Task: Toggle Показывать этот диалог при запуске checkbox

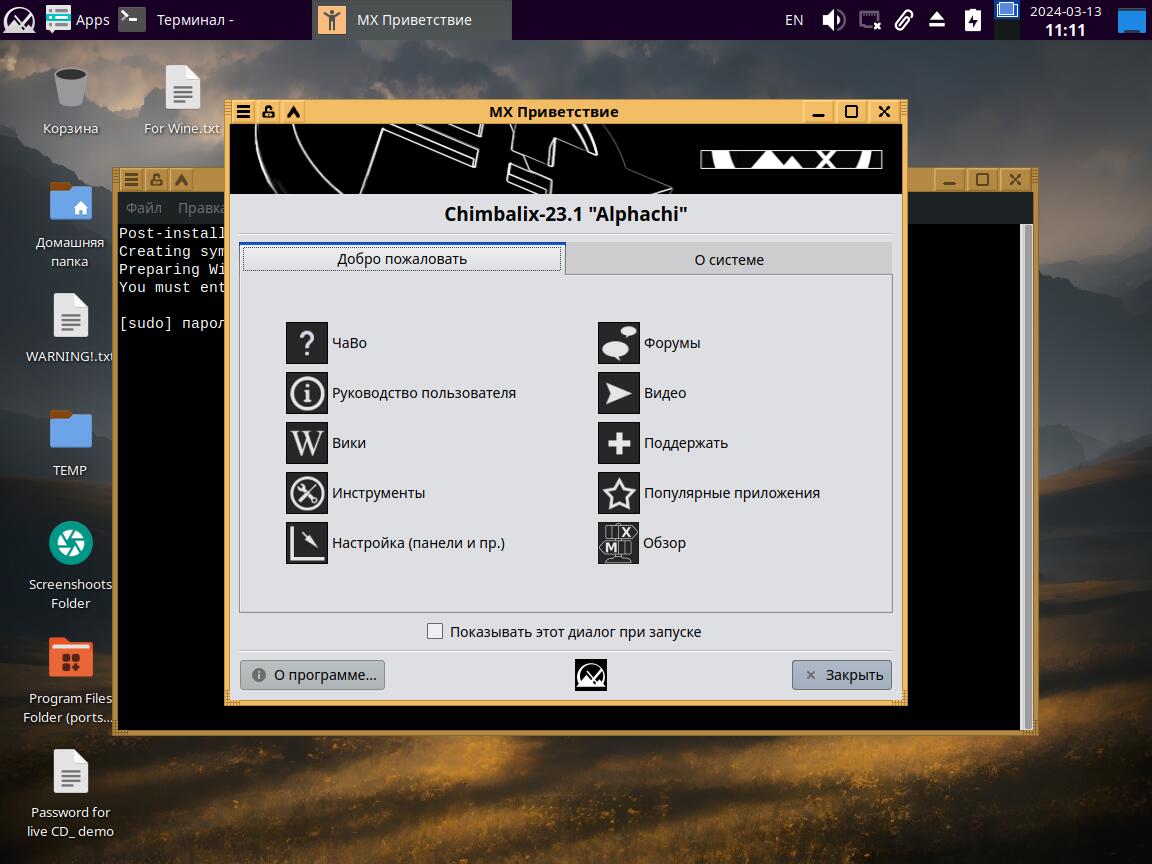Action: click(435, 631)
